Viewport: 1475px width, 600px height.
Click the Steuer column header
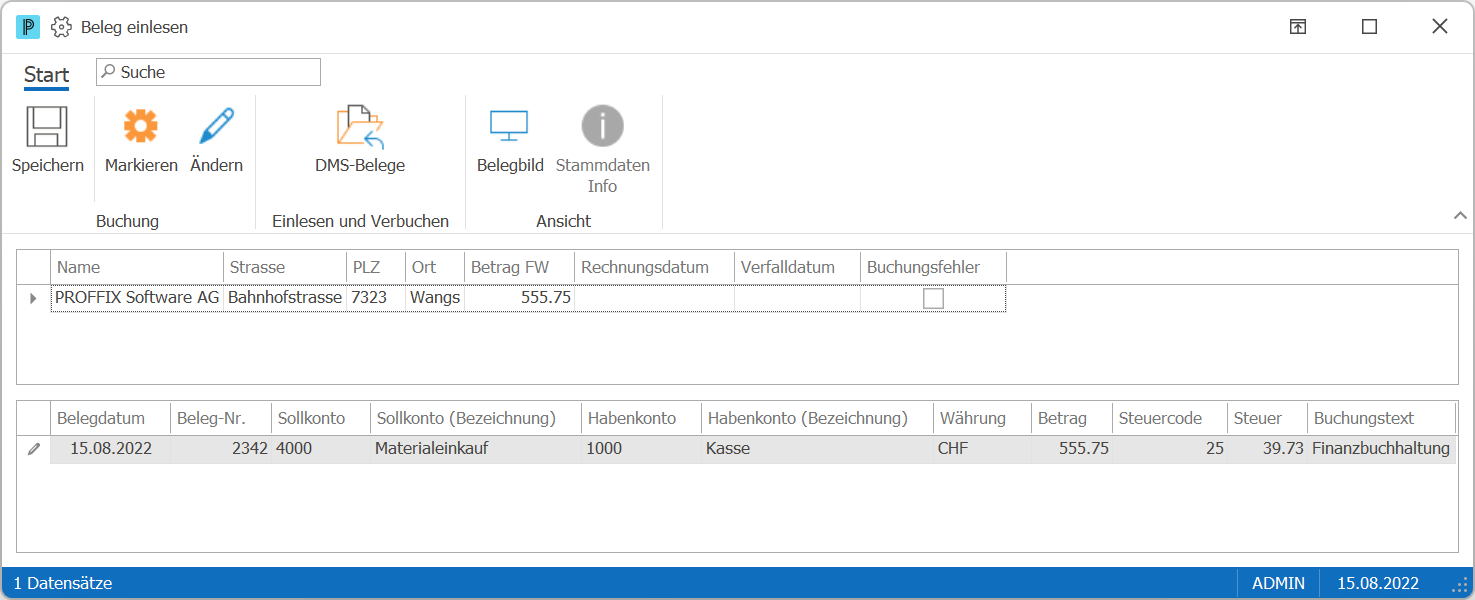pyautogui.click(x=1268, y=418)
